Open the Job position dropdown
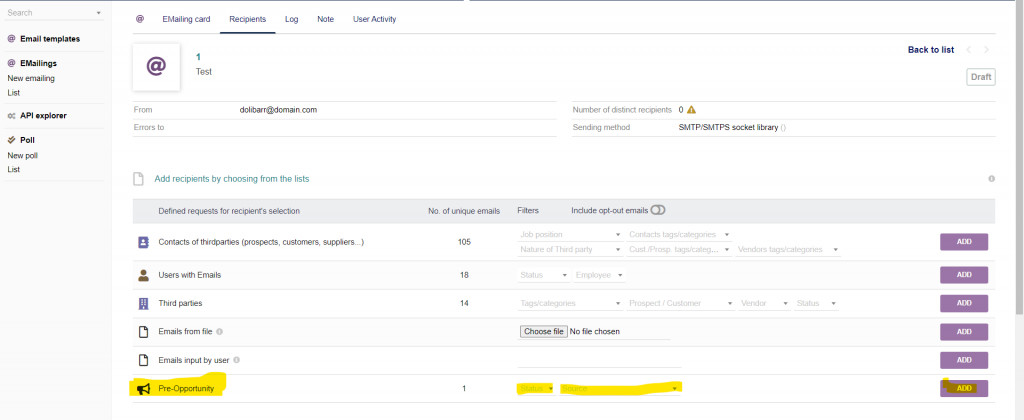Screen dimensions: 1024x420 tap(570, 234)
